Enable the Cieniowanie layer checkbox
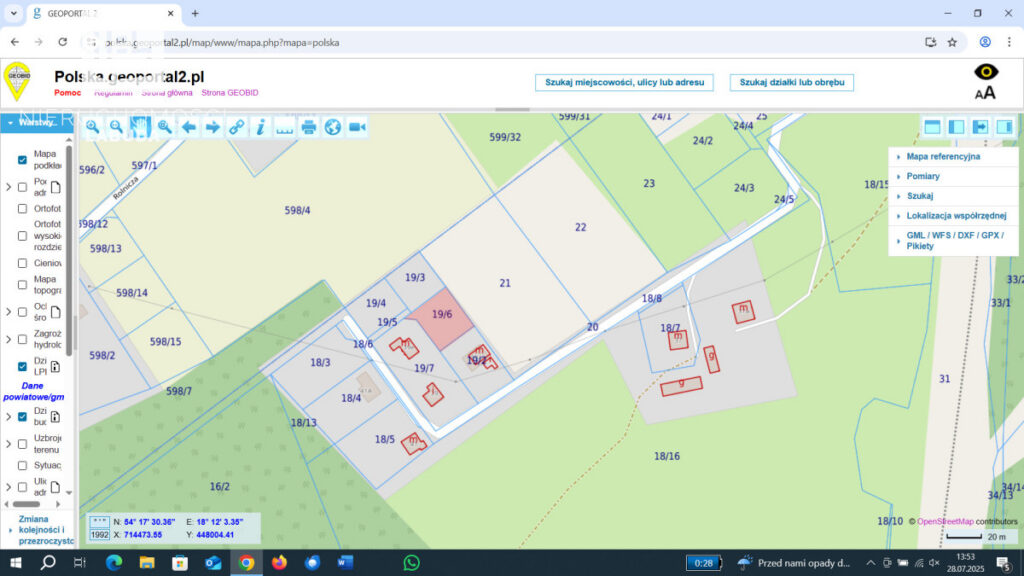The height and width of the screenshot is (576, 1024). [22, 263]
